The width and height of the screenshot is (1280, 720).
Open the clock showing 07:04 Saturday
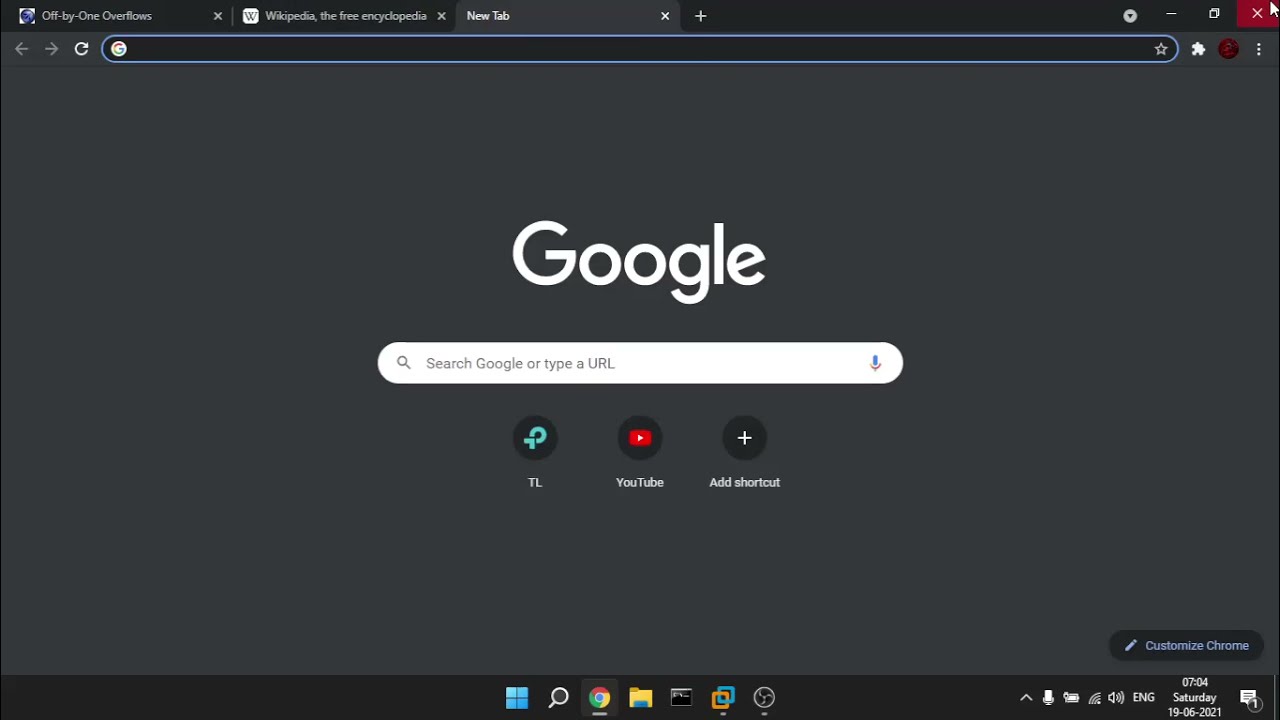(1194, 698)
